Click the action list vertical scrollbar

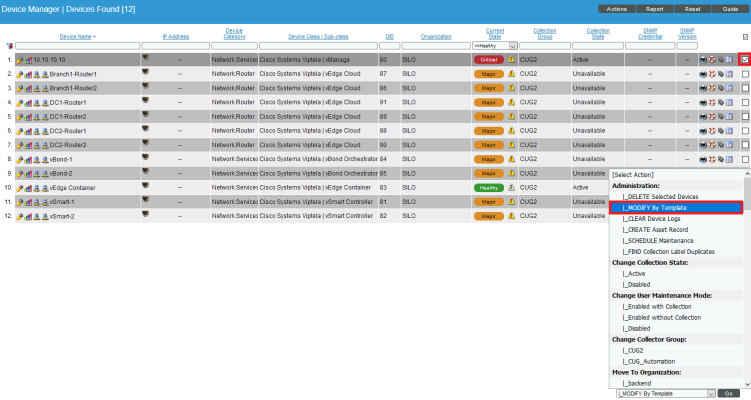point(747,279)
